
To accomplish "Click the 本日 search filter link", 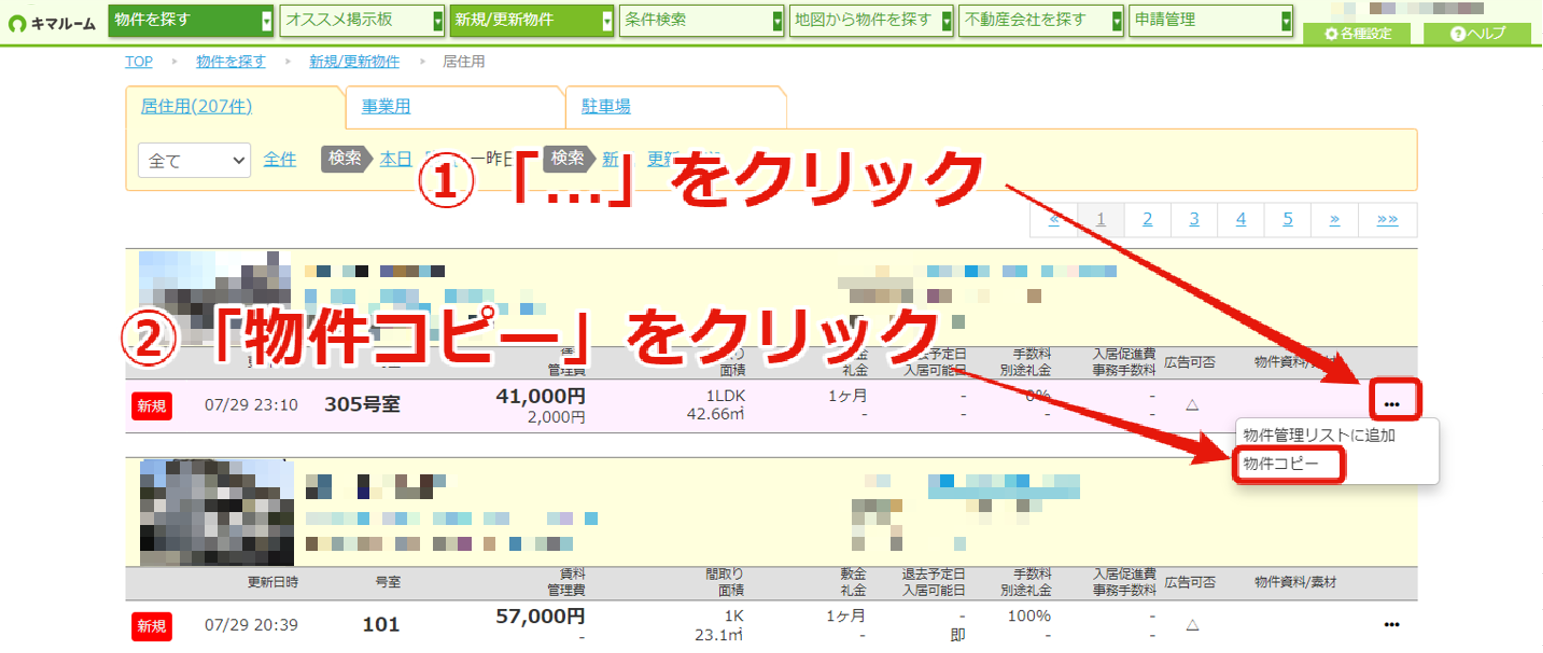I will point(397,158).
